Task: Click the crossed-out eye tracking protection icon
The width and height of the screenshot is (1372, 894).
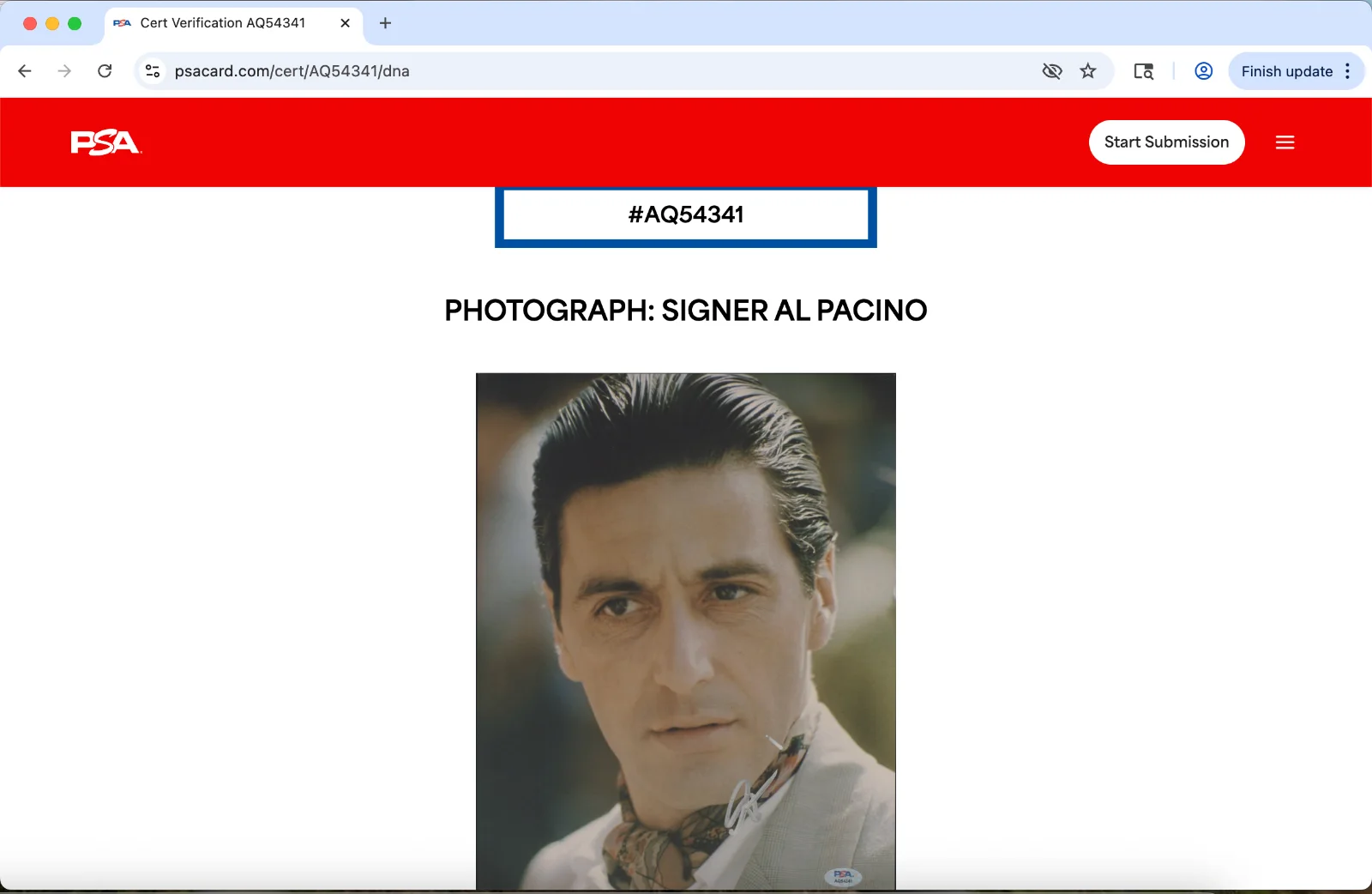Action: pos(1051,71)
